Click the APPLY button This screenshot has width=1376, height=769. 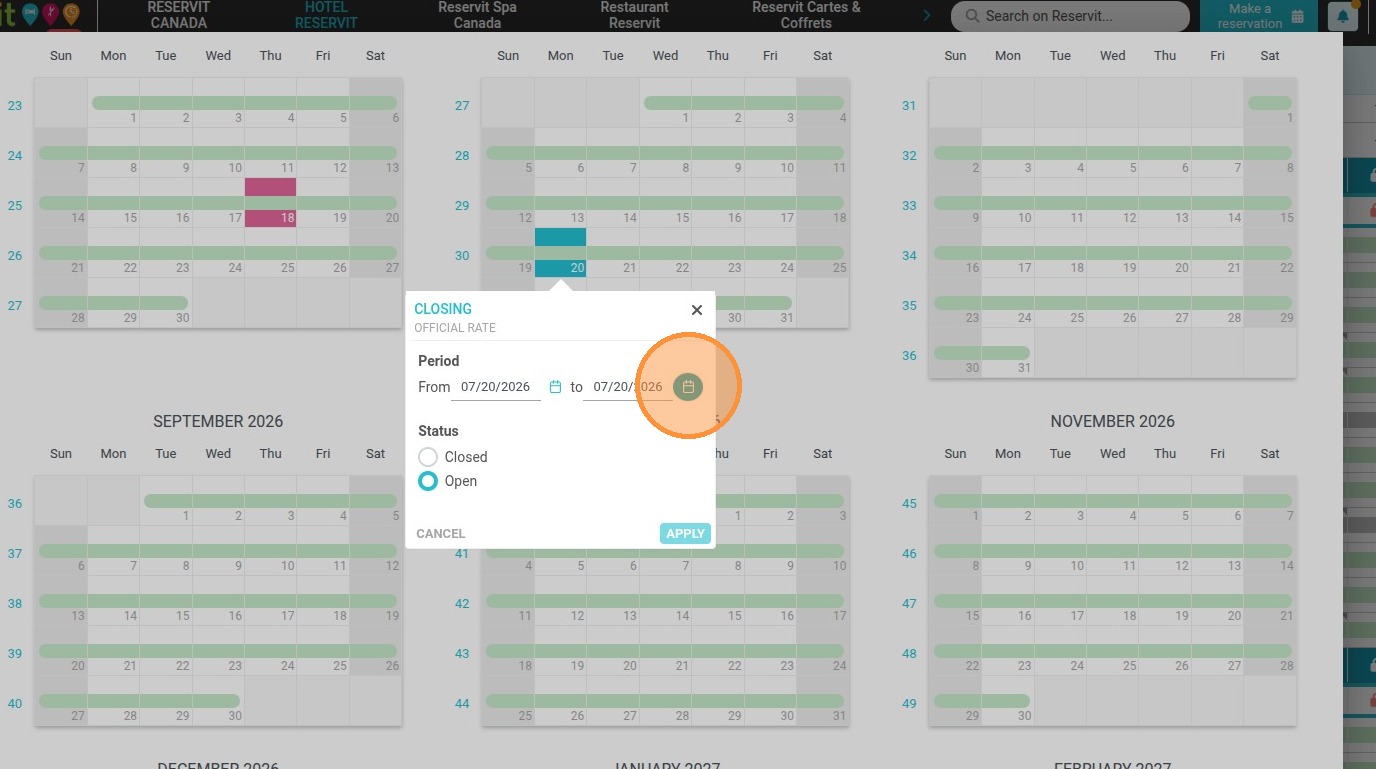point(685,533)
